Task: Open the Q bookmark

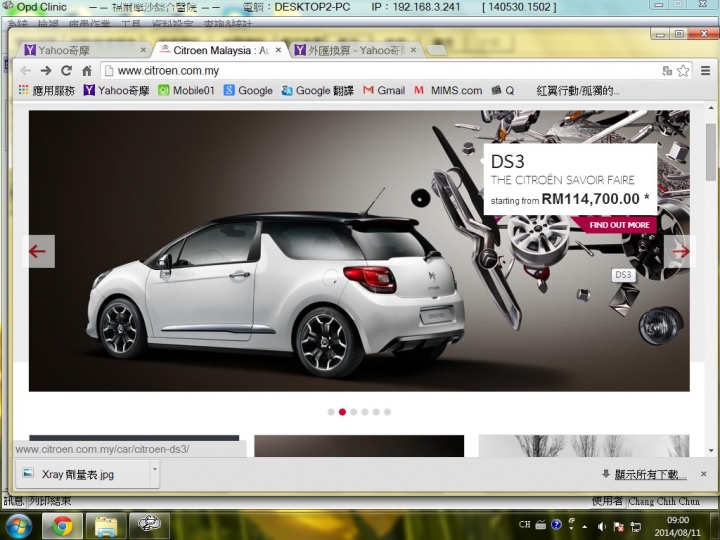Action: (x=503, y=90)
